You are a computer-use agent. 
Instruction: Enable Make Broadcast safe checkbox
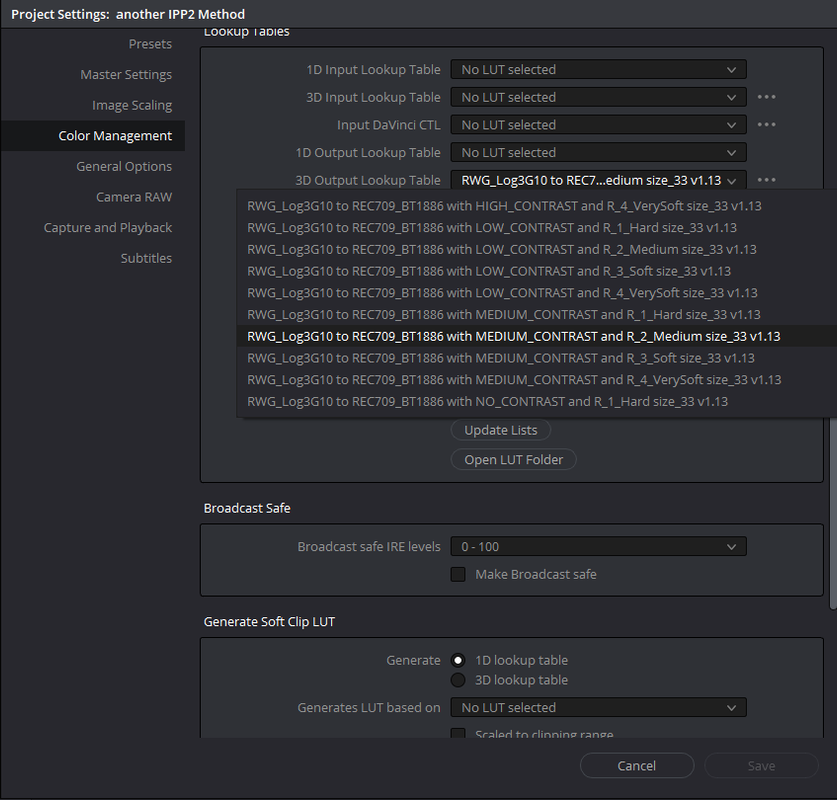pyautogui.click(x=458, y=574)
